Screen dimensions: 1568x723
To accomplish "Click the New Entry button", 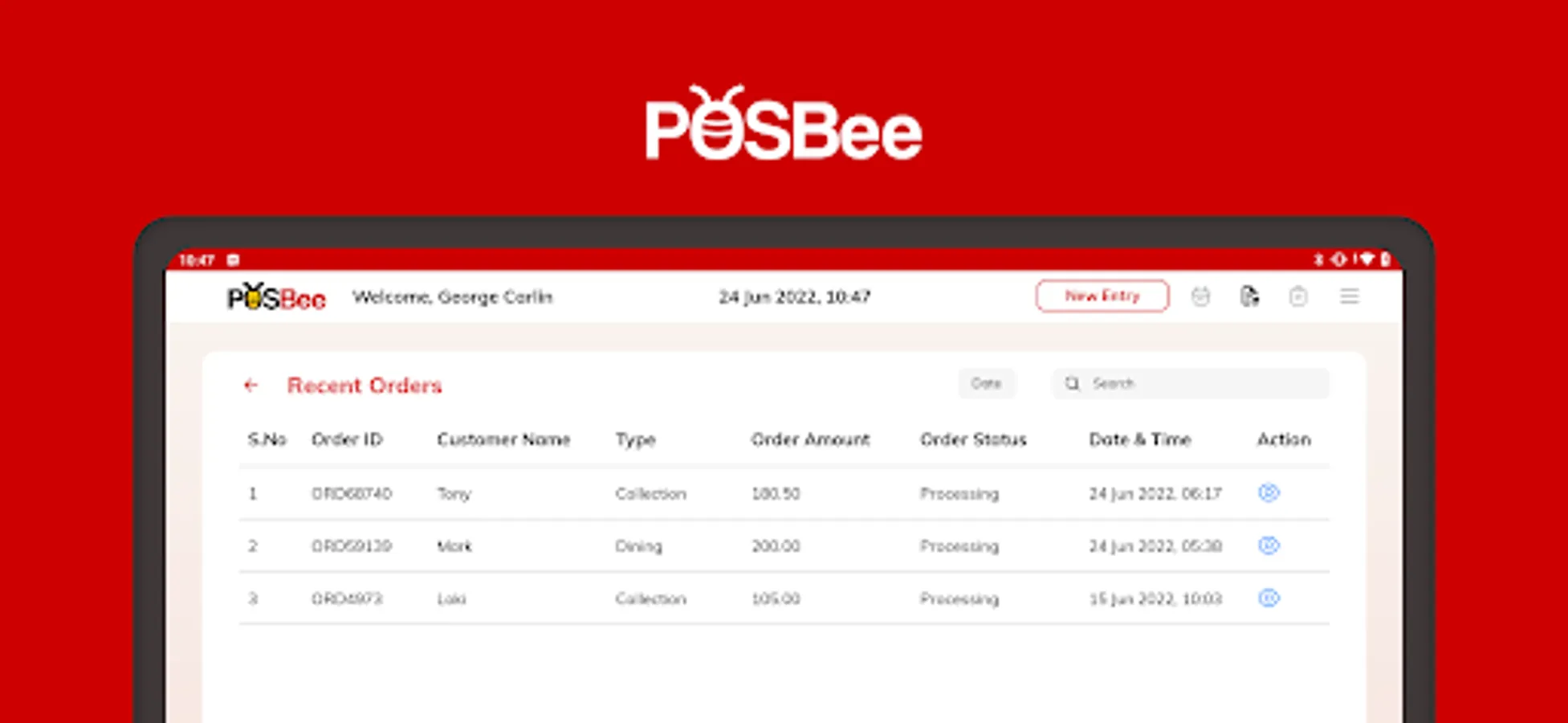I will click(x=1102, y=296).
